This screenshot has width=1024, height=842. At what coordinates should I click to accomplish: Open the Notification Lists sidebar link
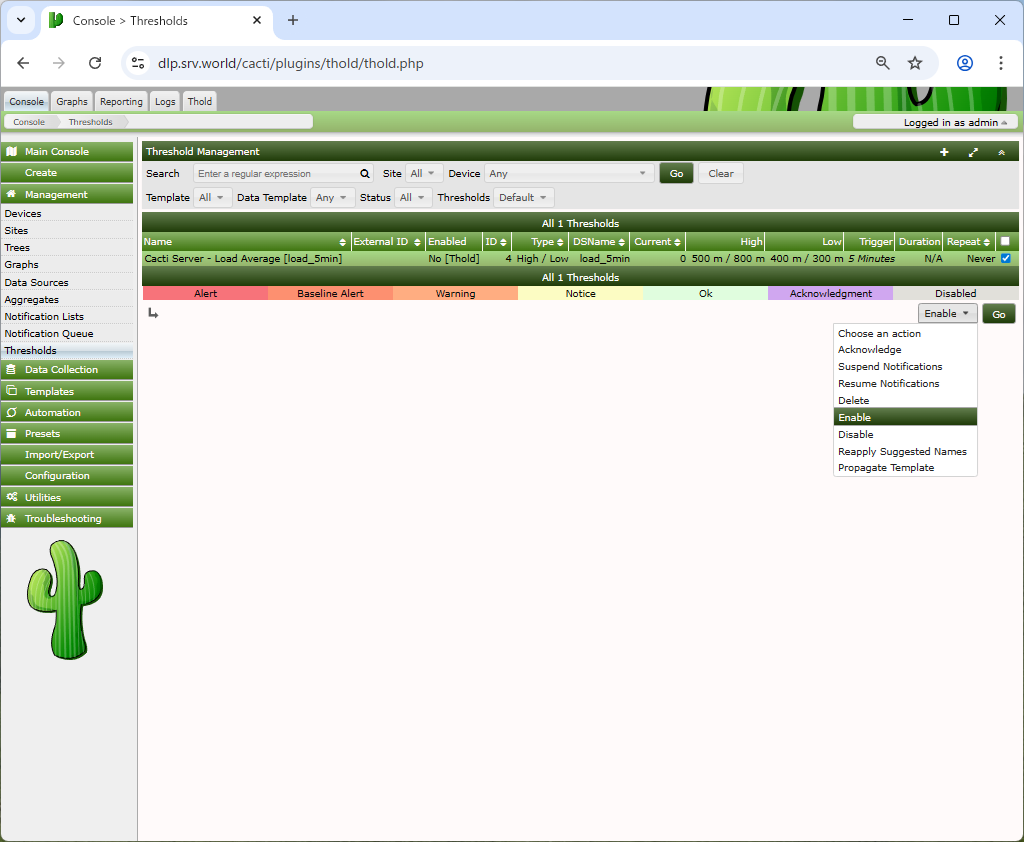(x=44, y=316)
